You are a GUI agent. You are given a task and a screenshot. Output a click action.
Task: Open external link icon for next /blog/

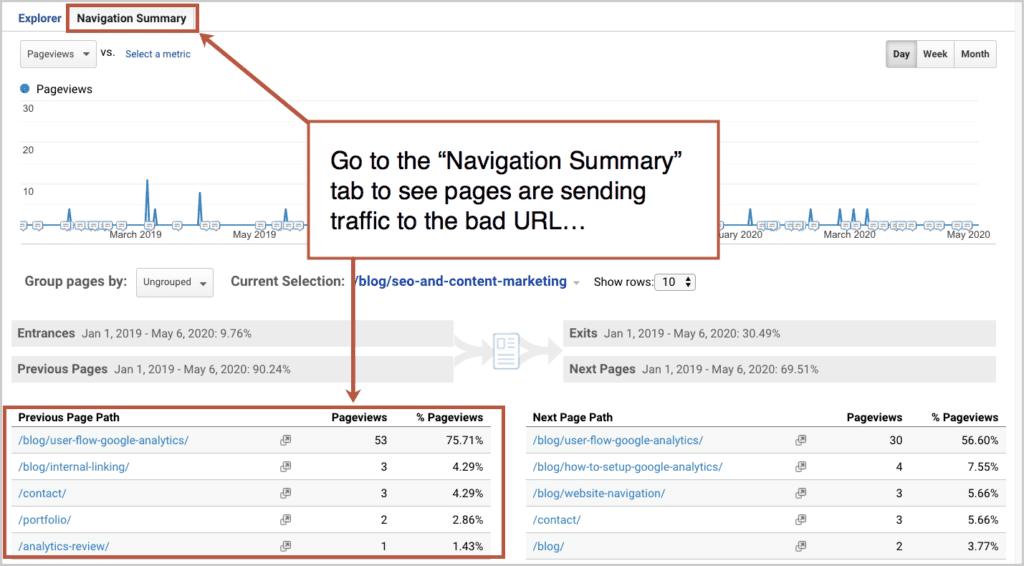click(801, 546)
